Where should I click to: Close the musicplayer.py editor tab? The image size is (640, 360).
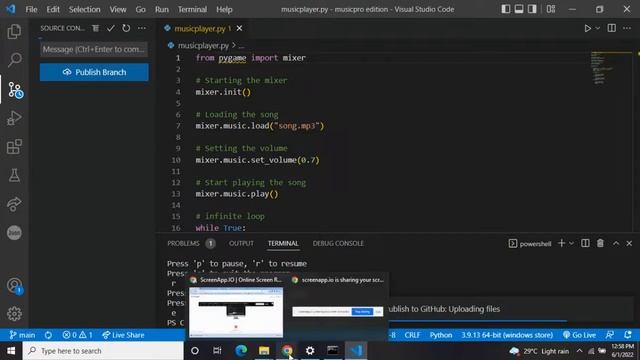tap(240, 28)
